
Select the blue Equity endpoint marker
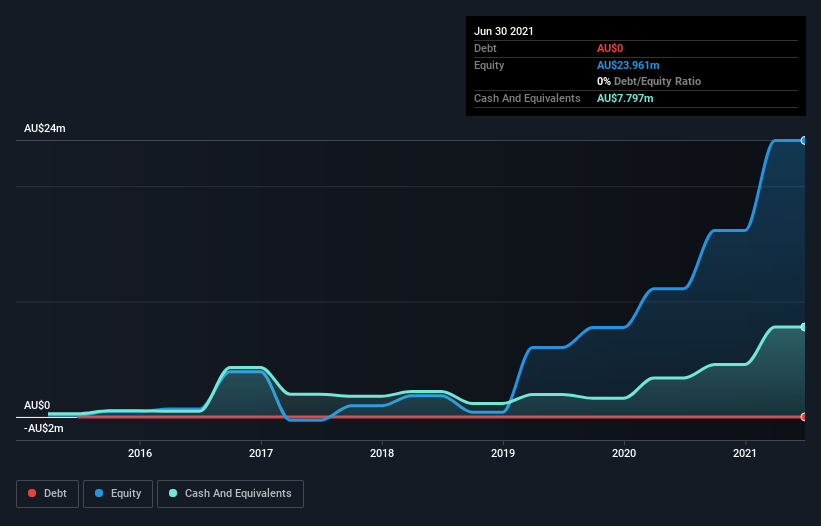pyautogui.click(x=804, y=141)
